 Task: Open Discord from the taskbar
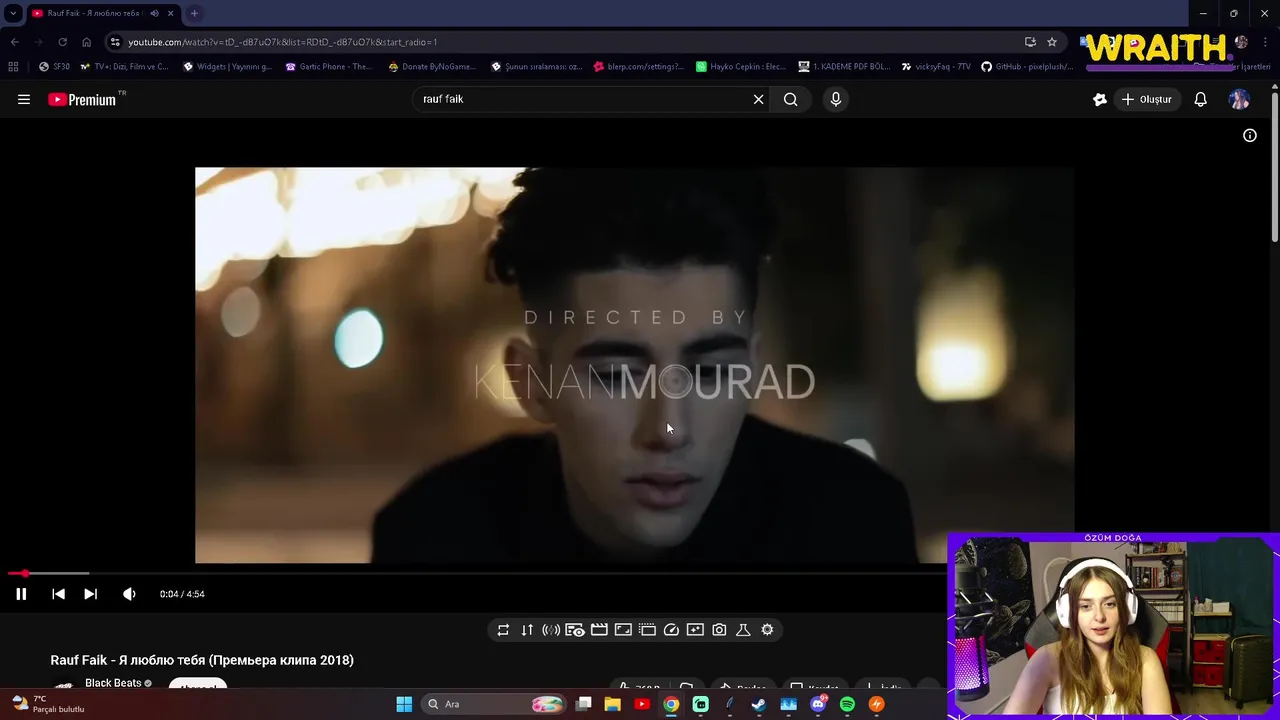819,704
